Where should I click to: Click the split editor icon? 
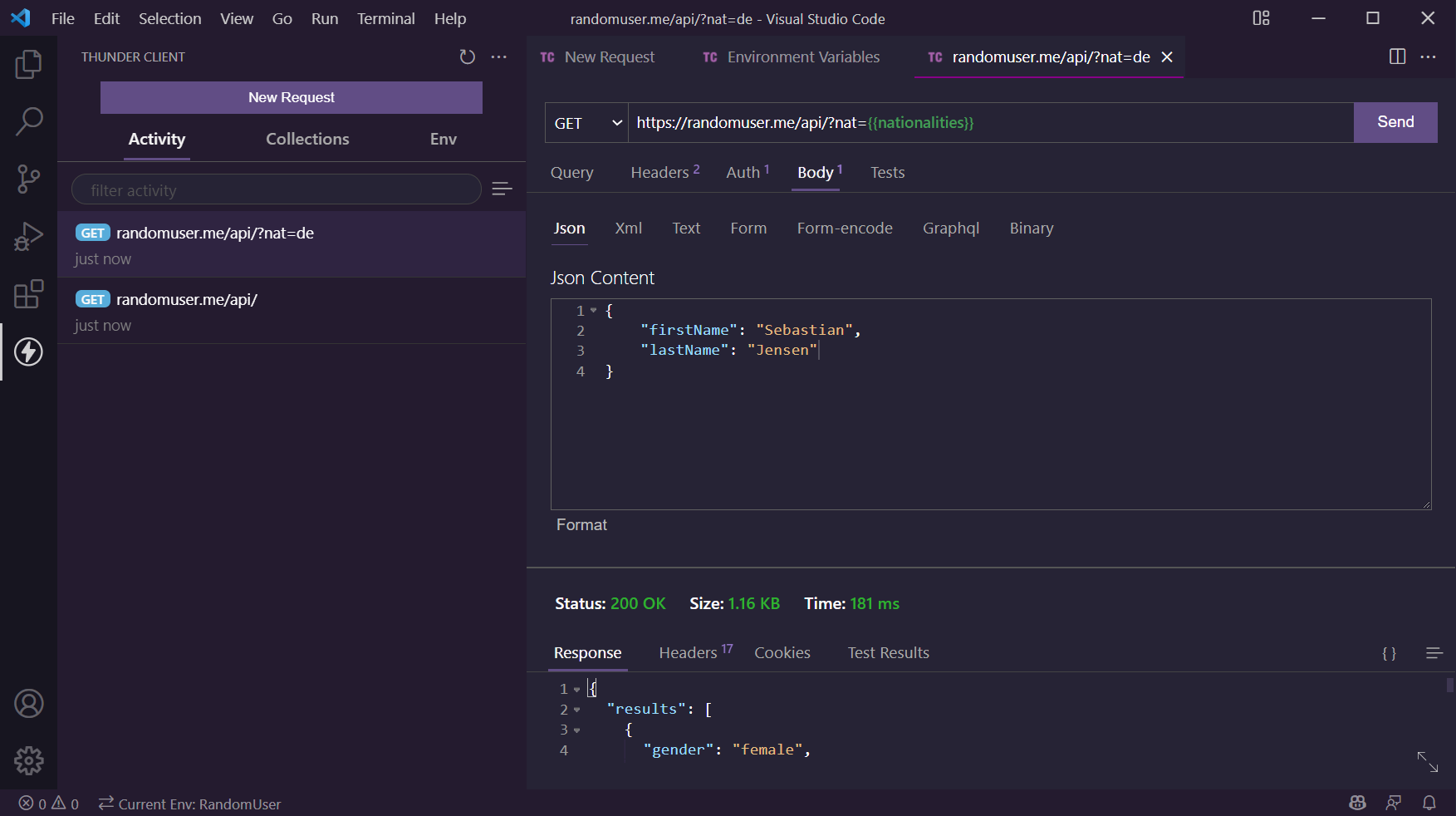tap(1397, 57)
